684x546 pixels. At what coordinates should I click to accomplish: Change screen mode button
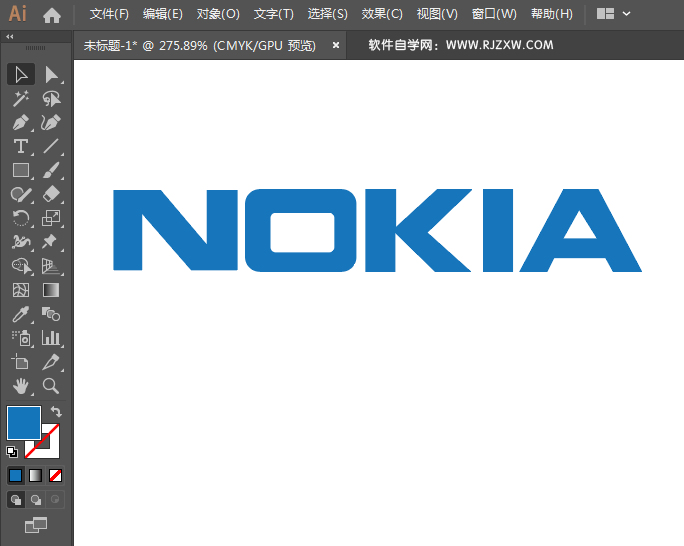(x=36, y=525)
